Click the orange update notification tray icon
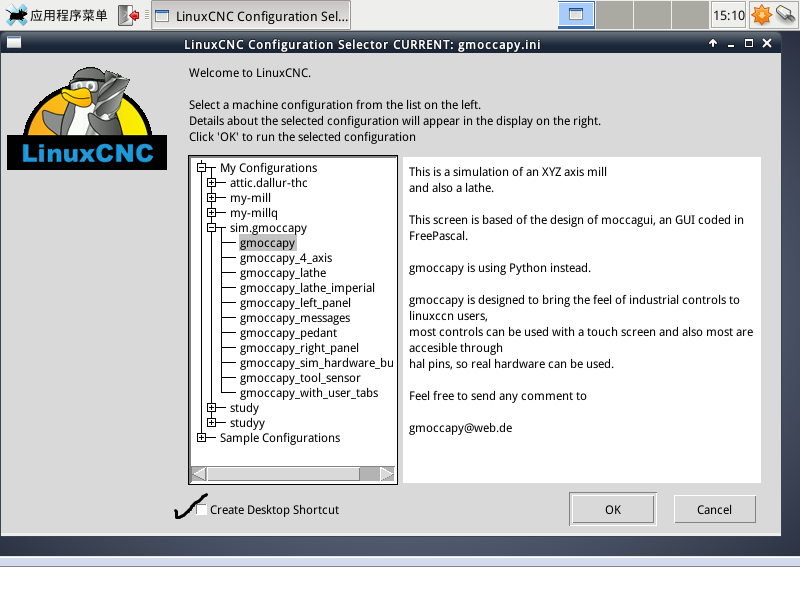800x600 pixels. coord(760,14)
